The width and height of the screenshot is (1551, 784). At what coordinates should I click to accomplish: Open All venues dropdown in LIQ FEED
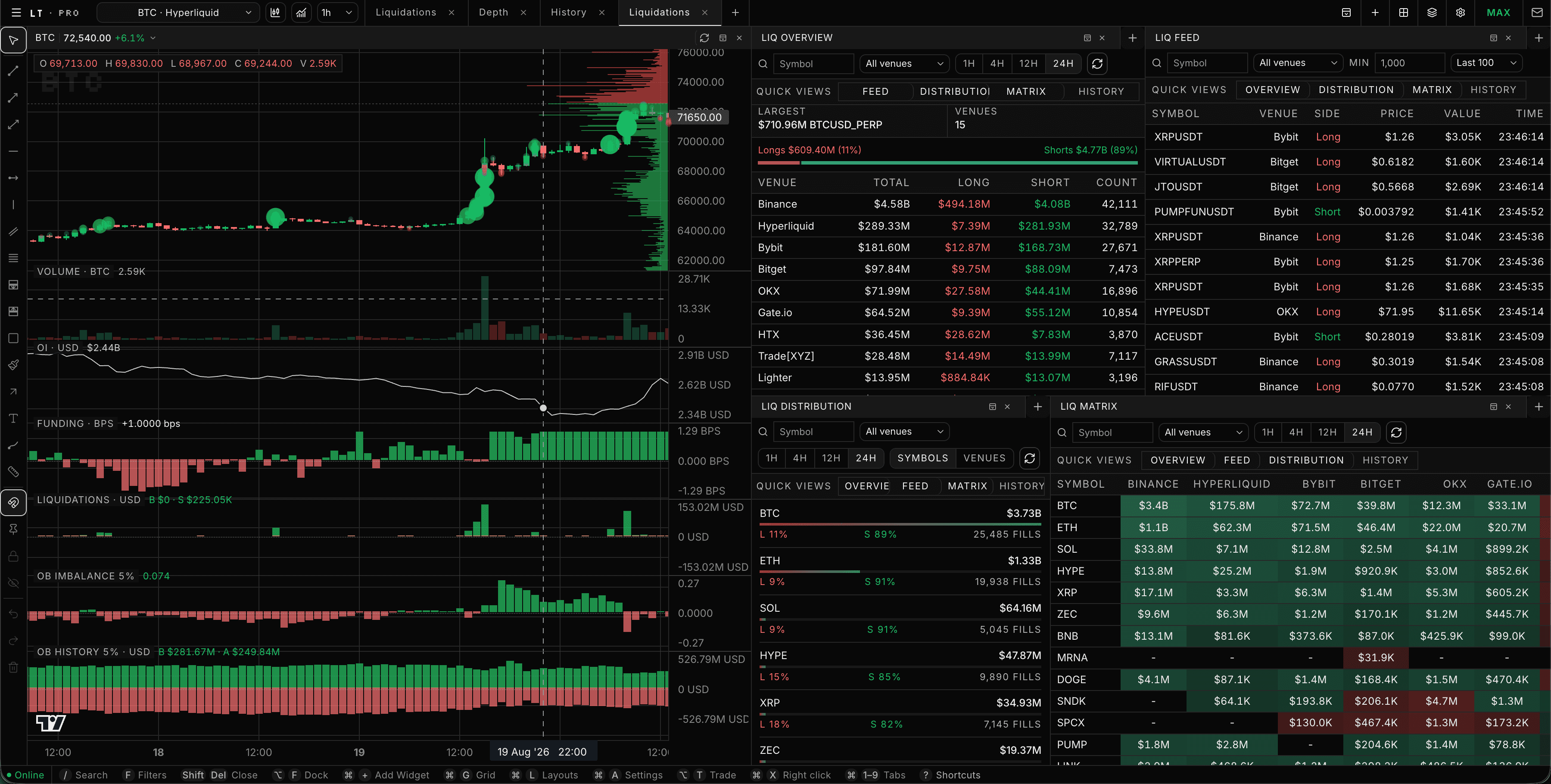coord(1298,62)
